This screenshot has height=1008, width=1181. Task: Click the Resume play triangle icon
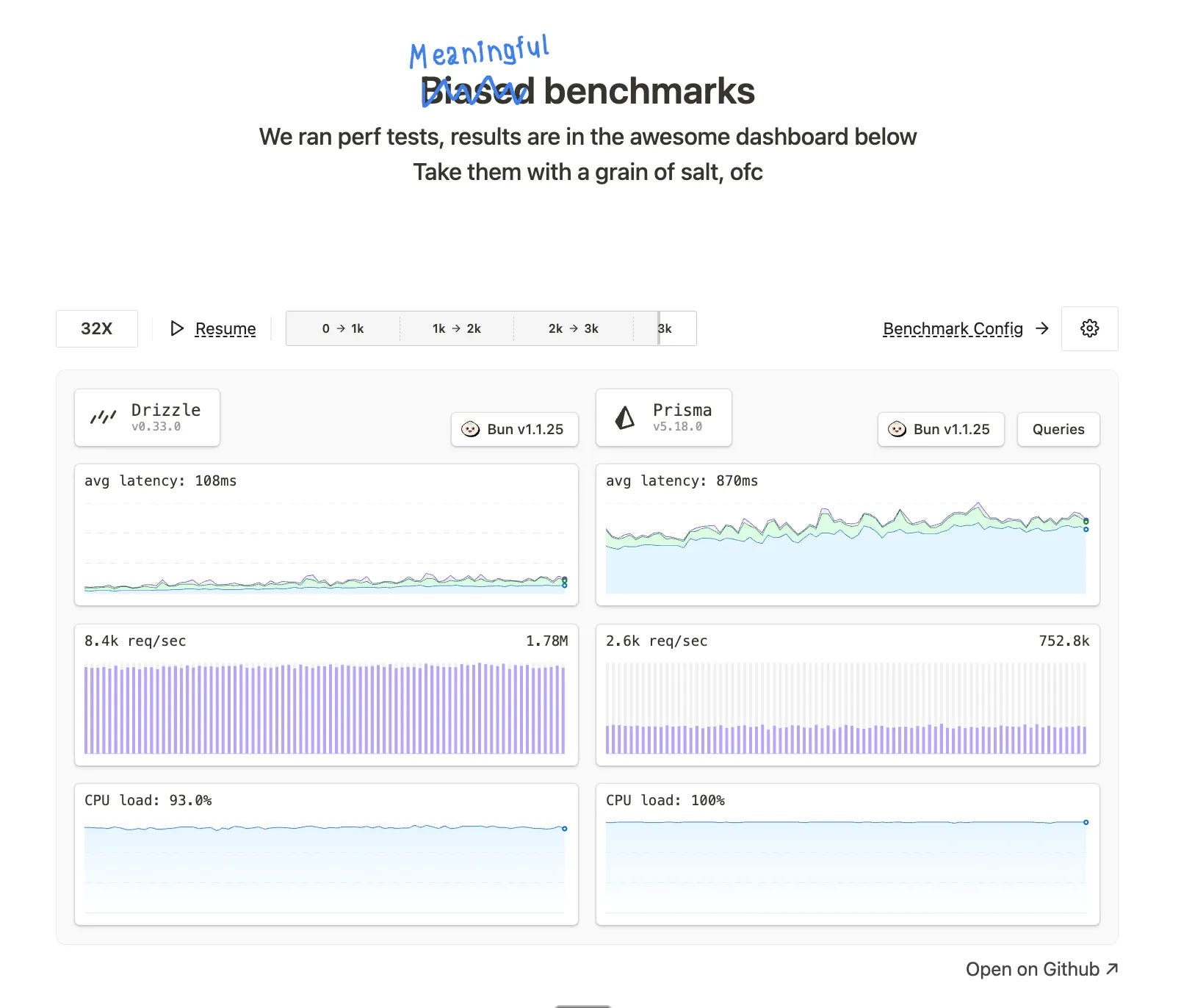(177, 328)
